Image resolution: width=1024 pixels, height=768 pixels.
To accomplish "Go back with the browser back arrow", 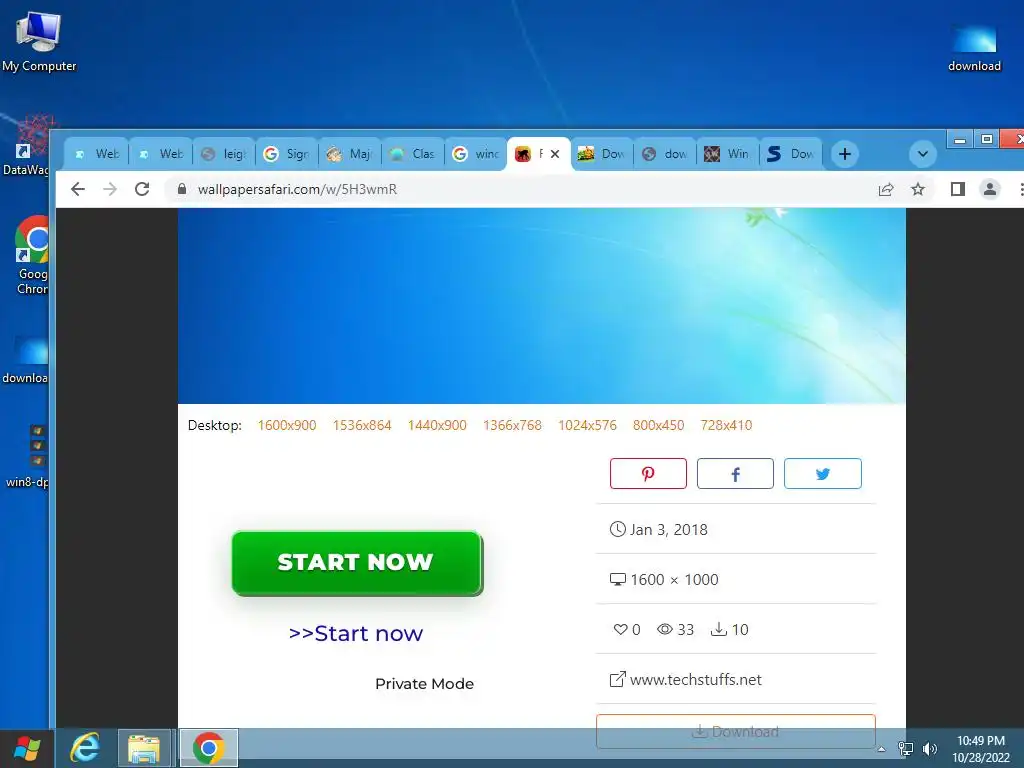I will click(78, 189).
